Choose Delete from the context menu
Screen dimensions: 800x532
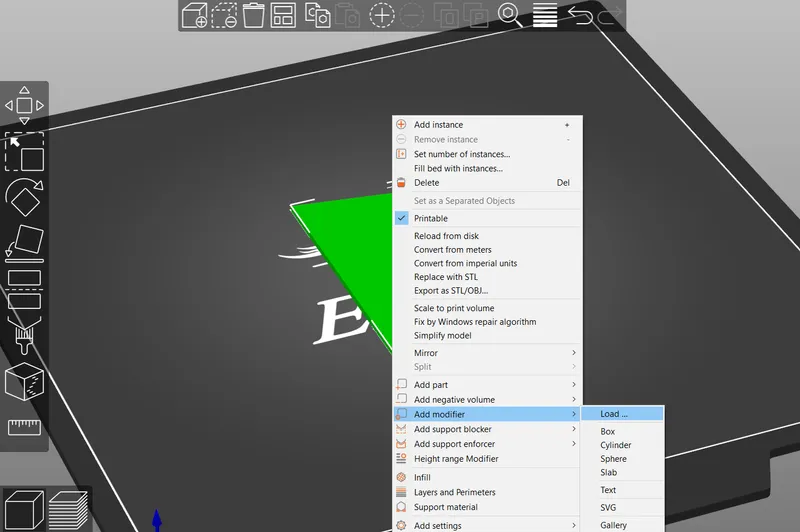pos(487,183)
